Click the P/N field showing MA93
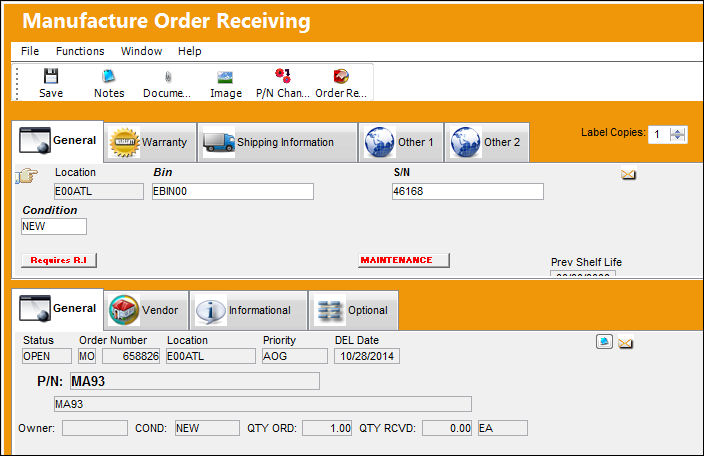704x456 pixels. click(195, 381)
